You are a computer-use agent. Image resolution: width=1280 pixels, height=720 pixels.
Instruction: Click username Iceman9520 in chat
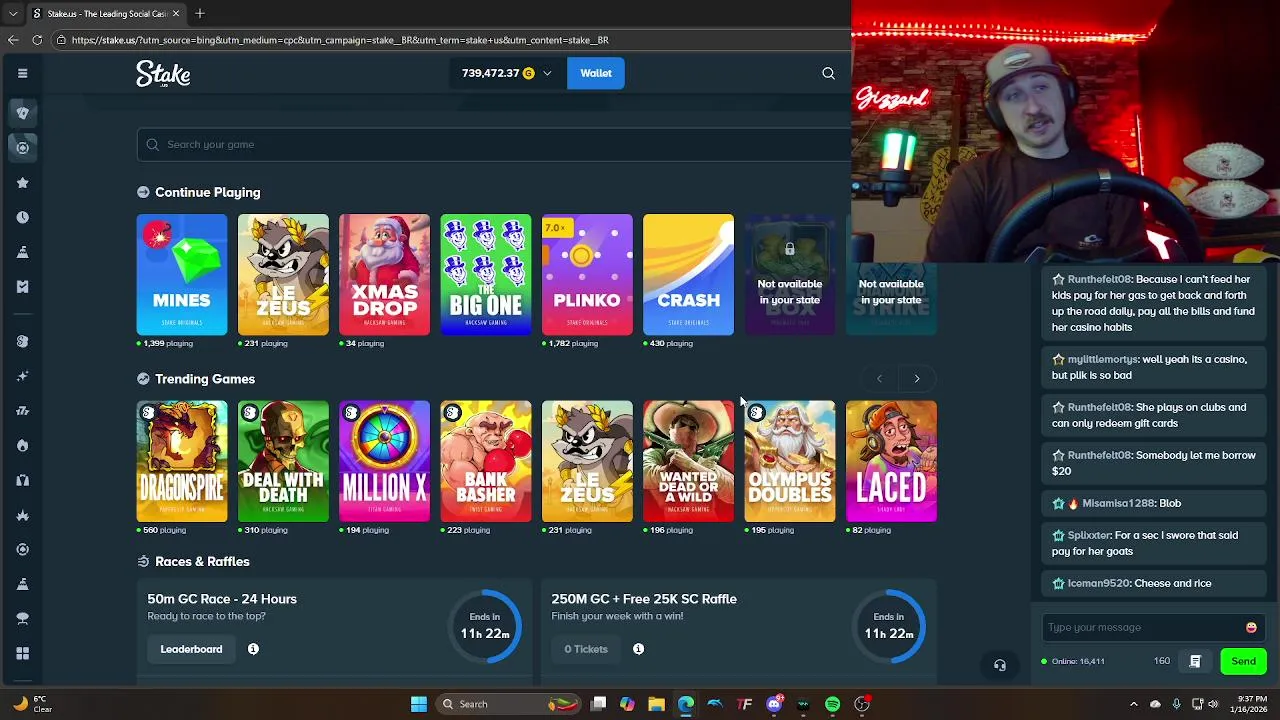coord(1100,583)
